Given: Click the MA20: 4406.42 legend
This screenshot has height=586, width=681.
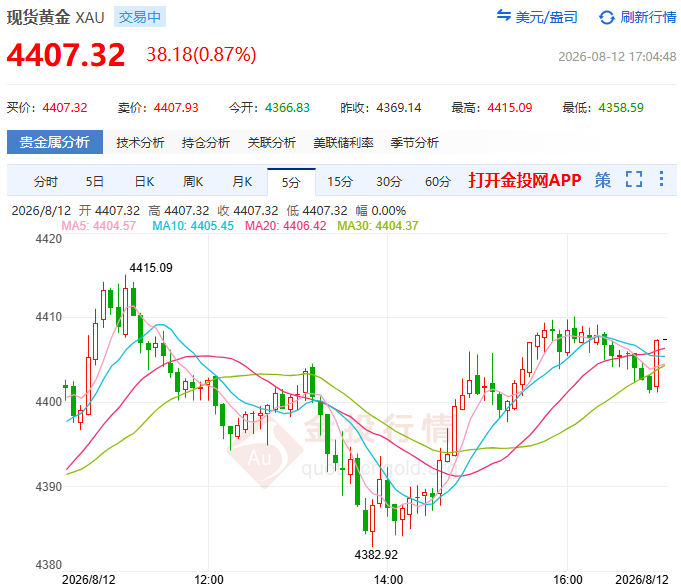Looking at the screenshot, I should click(x=285, y=226).
